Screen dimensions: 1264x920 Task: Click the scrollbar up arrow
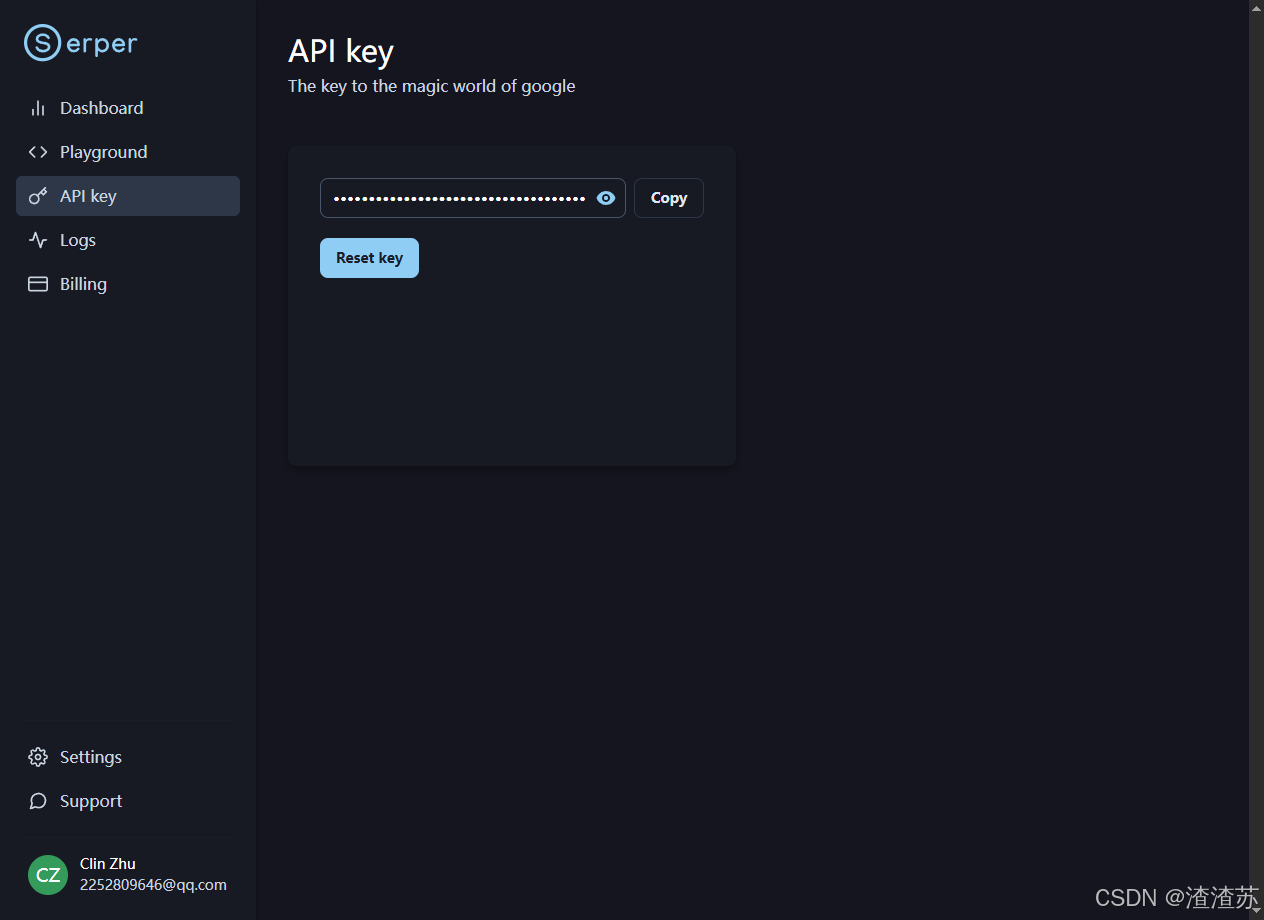point(1256,8)
